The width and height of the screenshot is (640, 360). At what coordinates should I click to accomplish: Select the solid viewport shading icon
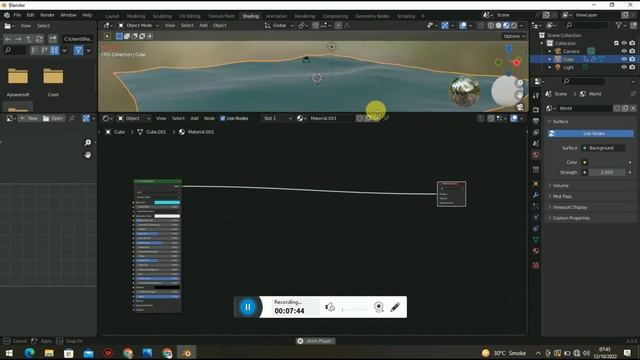(x=498, y=25)
